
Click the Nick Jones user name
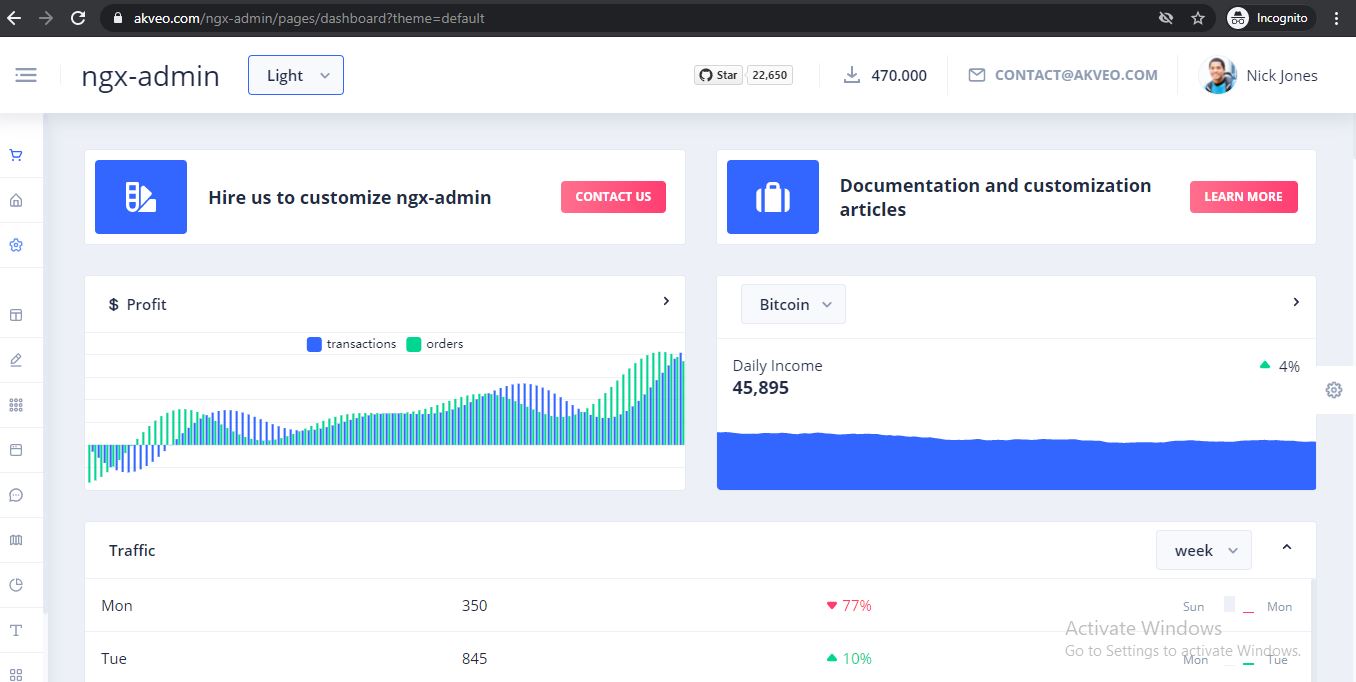coord(1282,75)
